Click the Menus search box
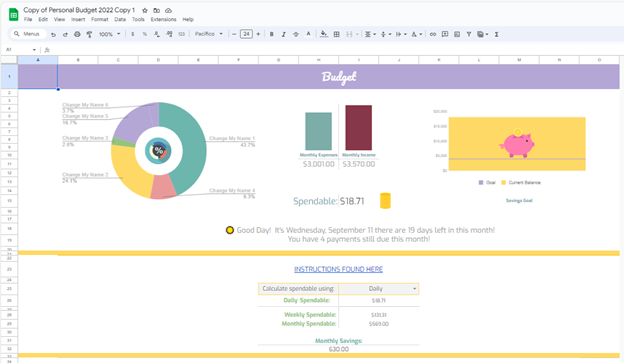 point(27,34)
